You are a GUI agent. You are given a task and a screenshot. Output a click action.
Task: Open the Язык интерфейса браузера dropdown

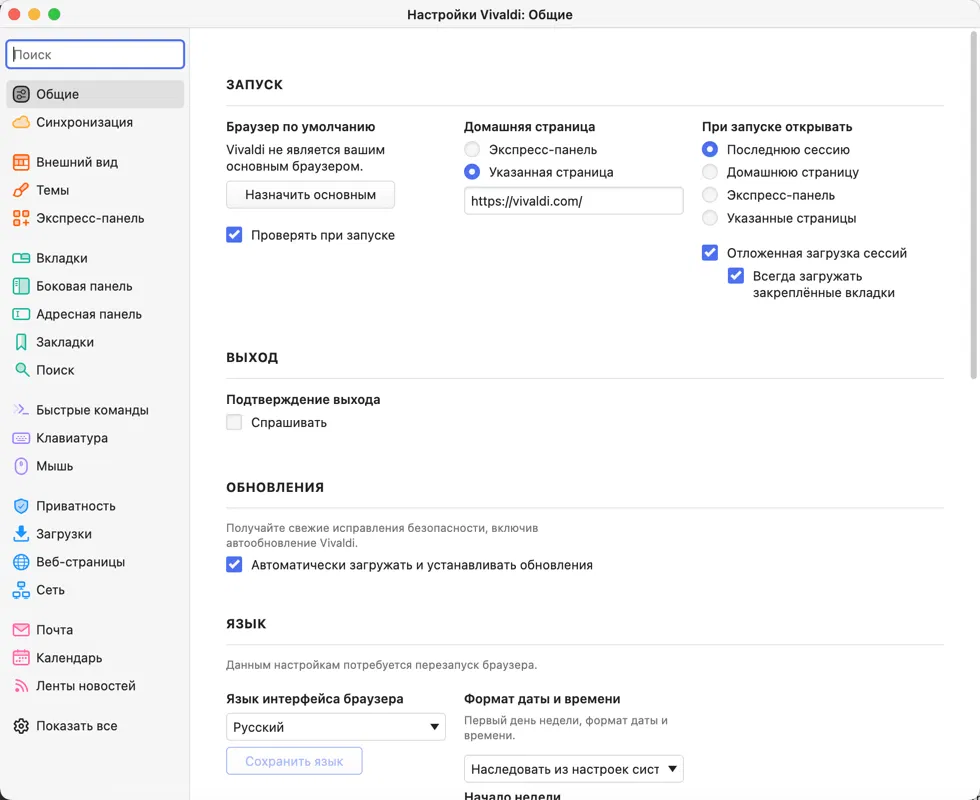[x=335, y=727]
